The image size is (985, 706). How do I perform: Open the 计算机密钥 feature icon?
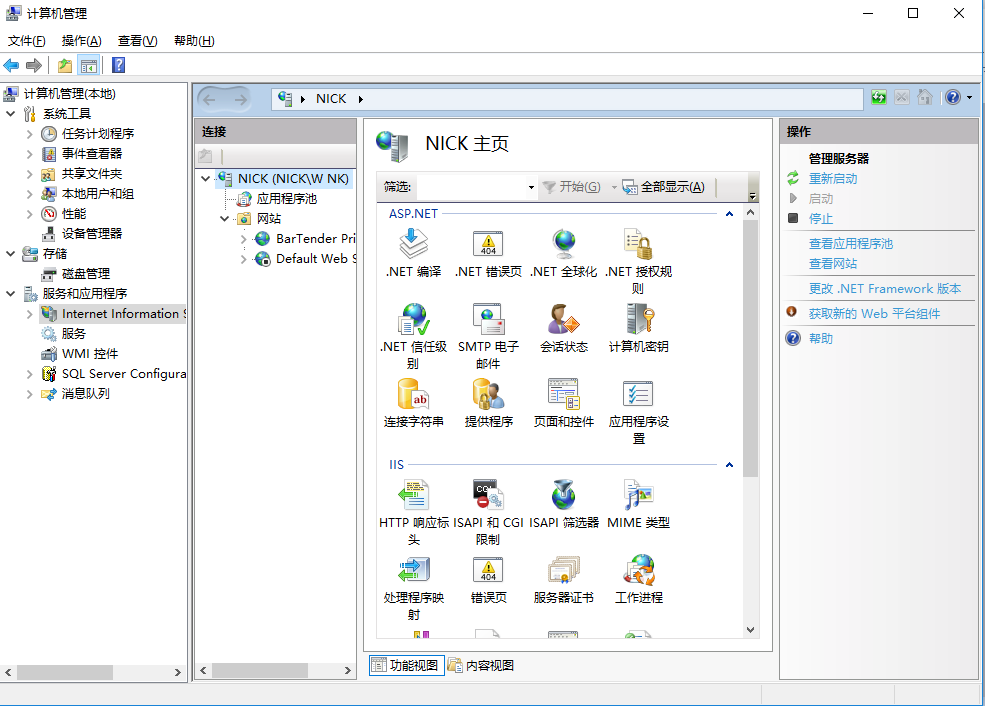click(x=638, y=320)
